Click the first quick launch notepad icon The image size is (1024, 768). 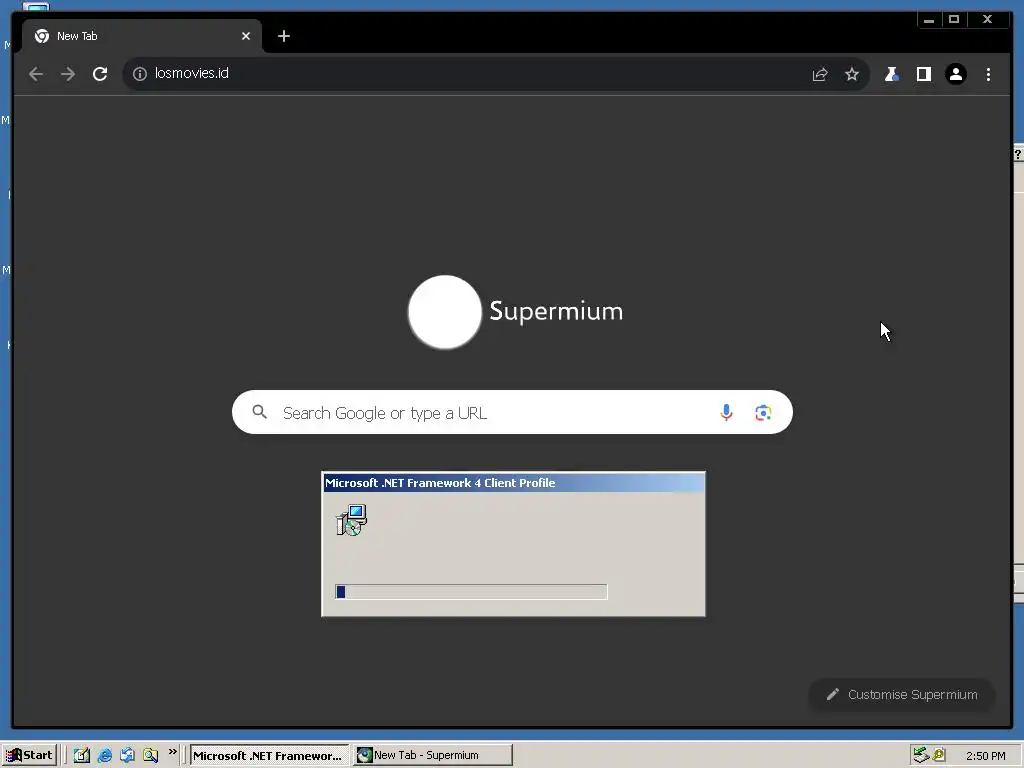click(82, 756)
